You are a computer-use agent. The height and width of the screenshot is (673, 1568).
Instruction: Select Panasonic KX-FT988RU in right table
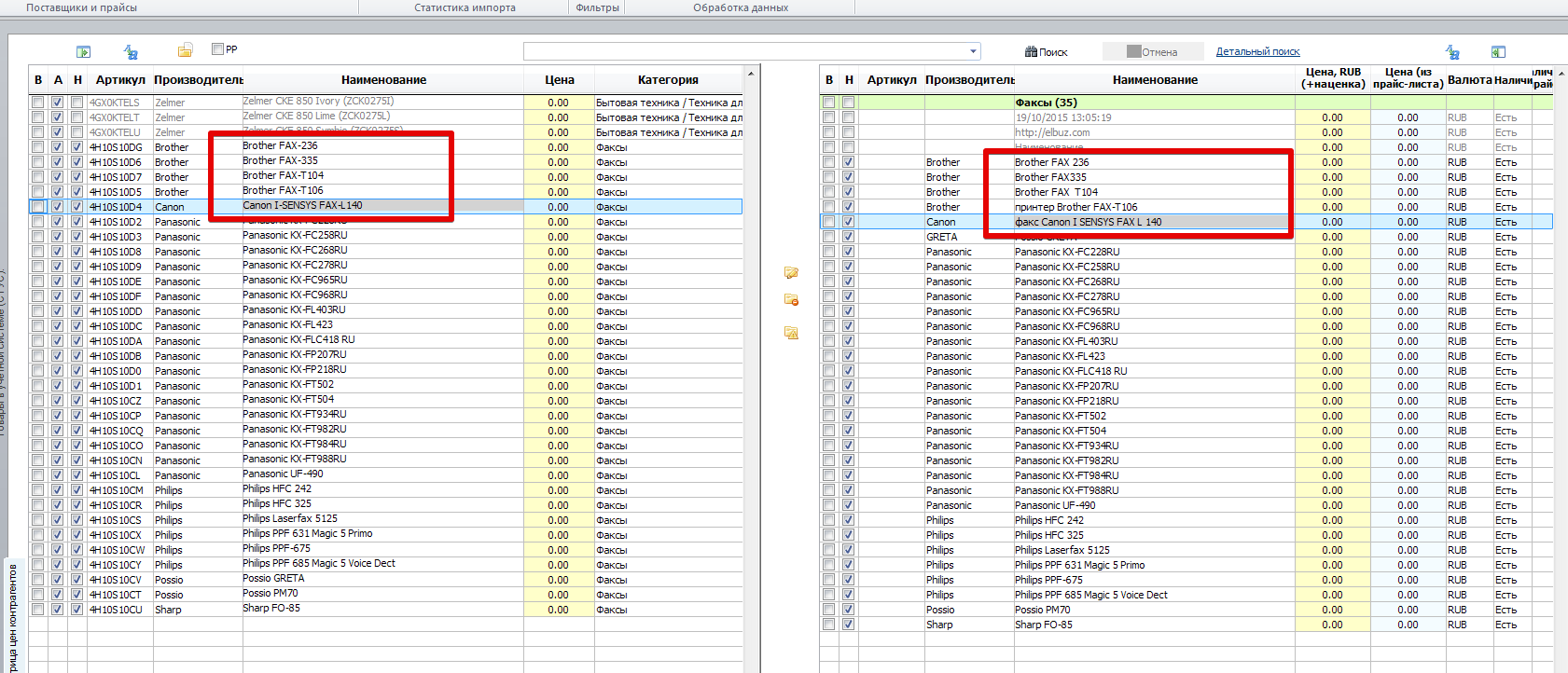1067,490
